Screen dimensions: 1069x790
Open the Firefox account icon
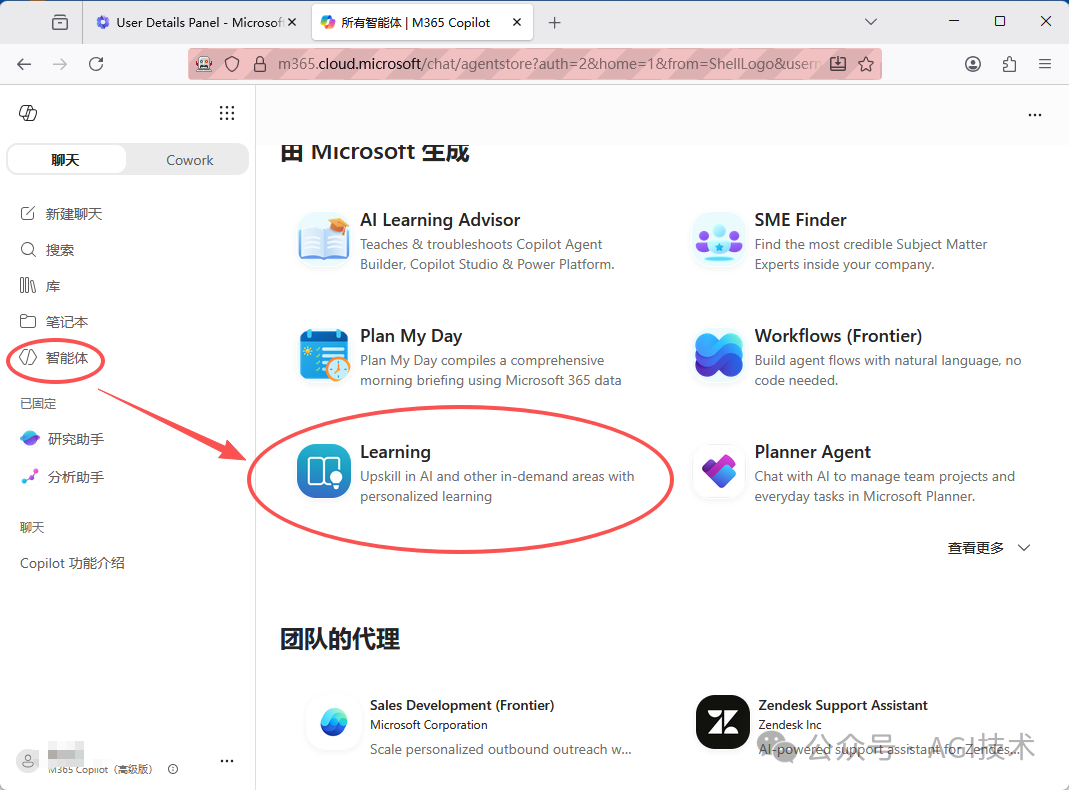click(x=973, y=64)
